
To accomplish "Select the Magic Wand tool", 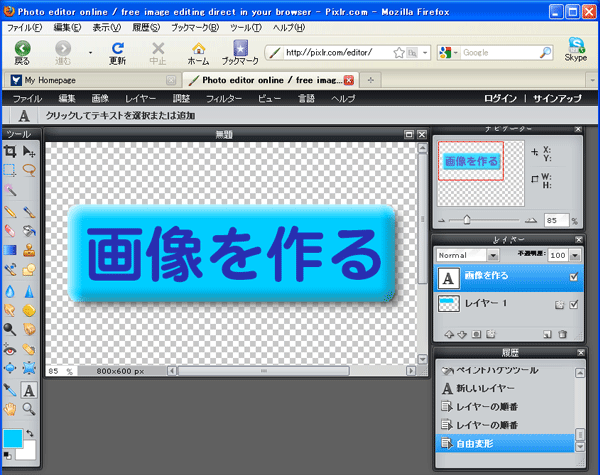I will point(10,189).
